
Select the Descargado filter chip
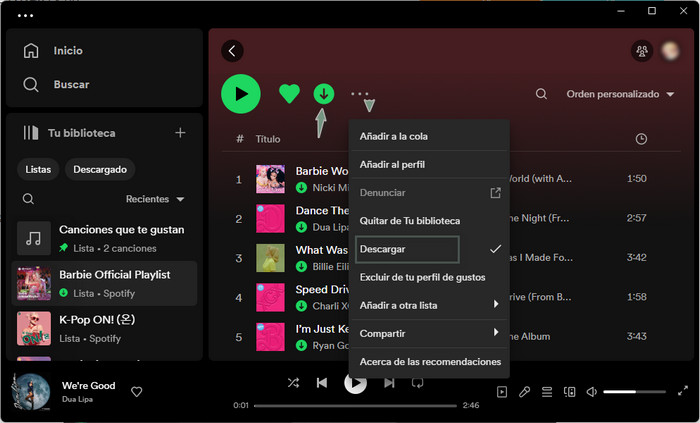[100, 170]
